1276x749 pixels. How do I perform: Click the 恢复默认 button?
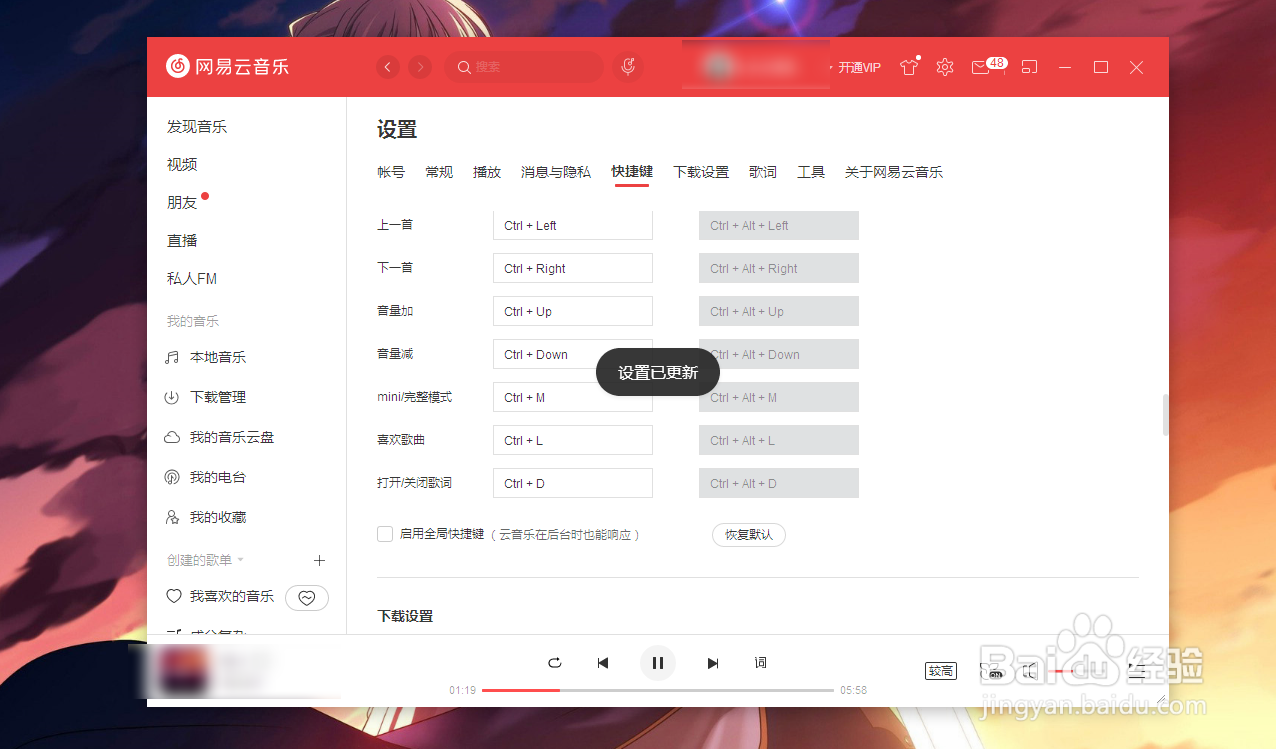[749, 535]
